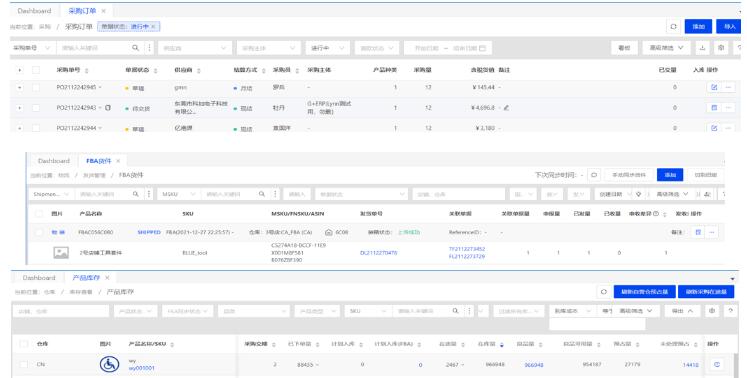Click the download icon in purchase order toolbar

tap(702, 48)
